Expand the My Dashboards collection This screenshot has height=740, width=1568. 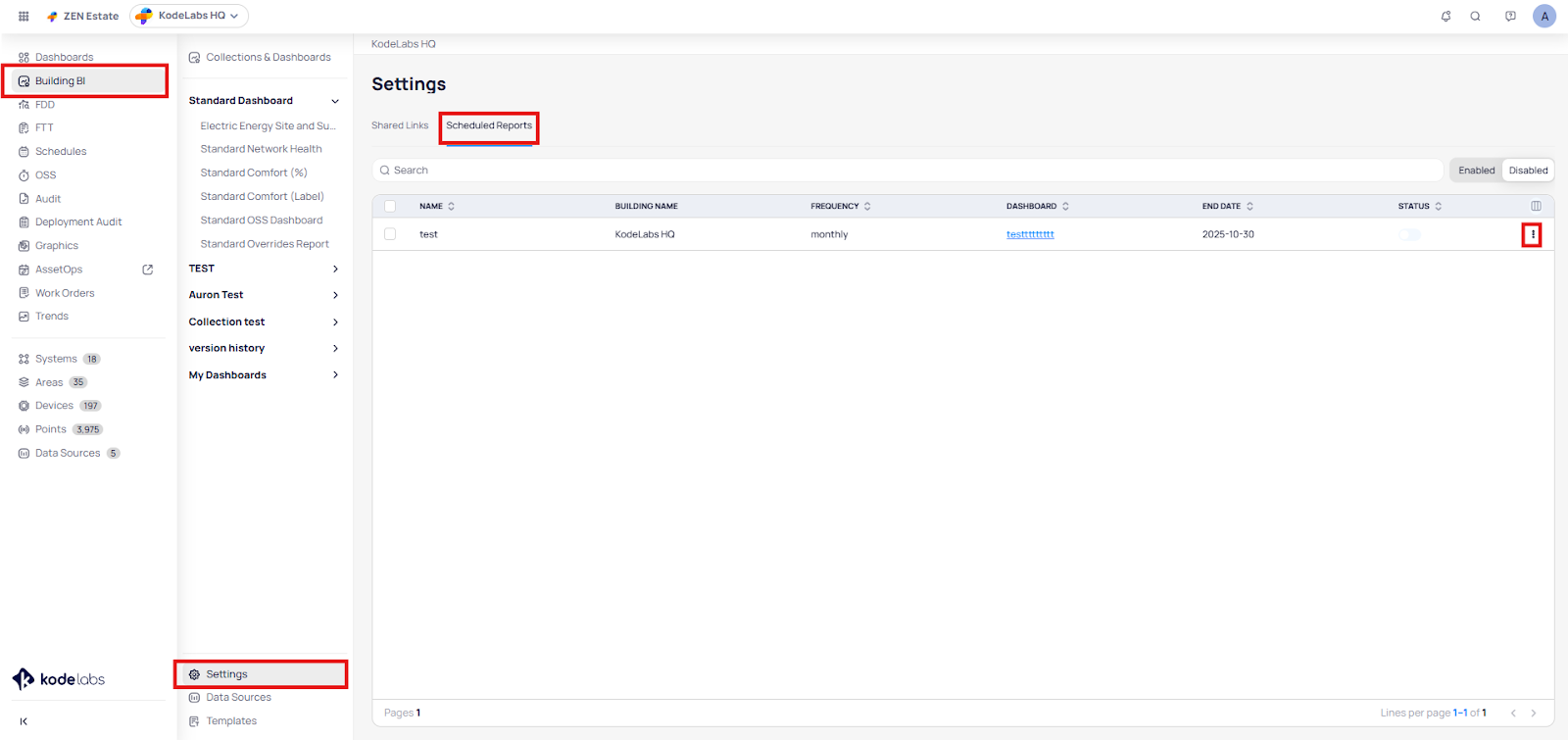pos(335,375)
